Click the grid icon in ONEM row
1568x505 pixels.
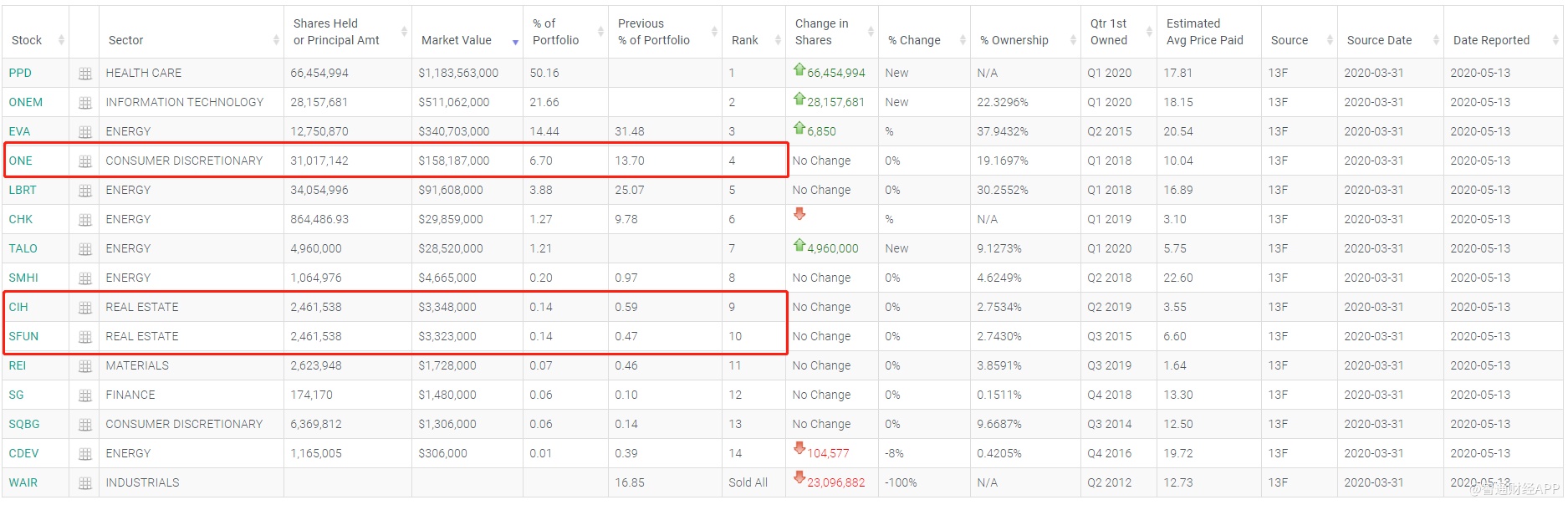click(84, 103)
